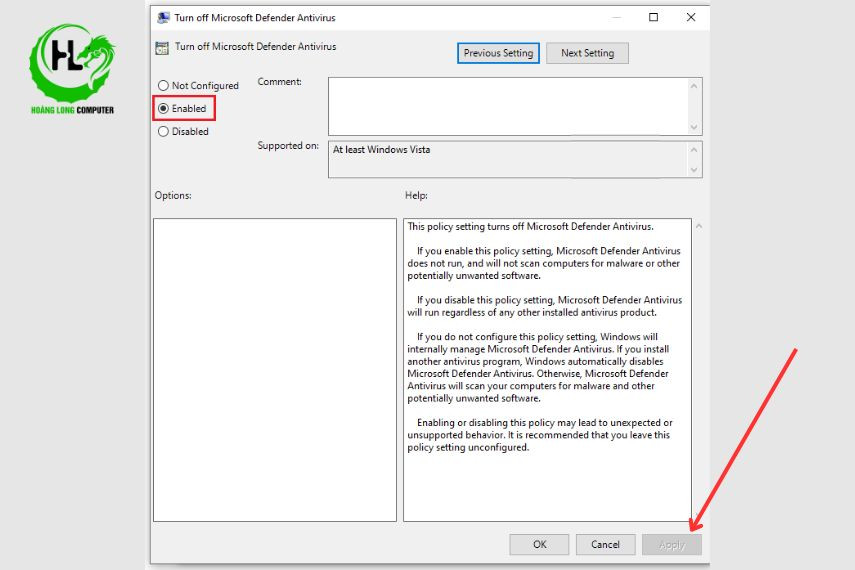Maximize the policy dialog window
The width and height of the screenshot is (855, 570).
point(653,17)
